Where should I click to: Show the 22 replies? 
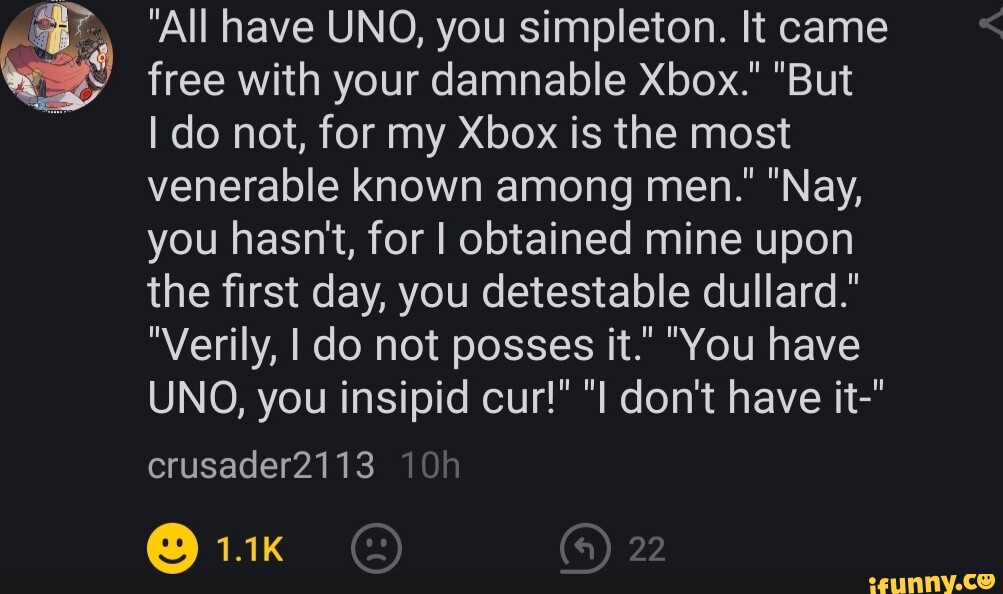click(x=645, y=547)
